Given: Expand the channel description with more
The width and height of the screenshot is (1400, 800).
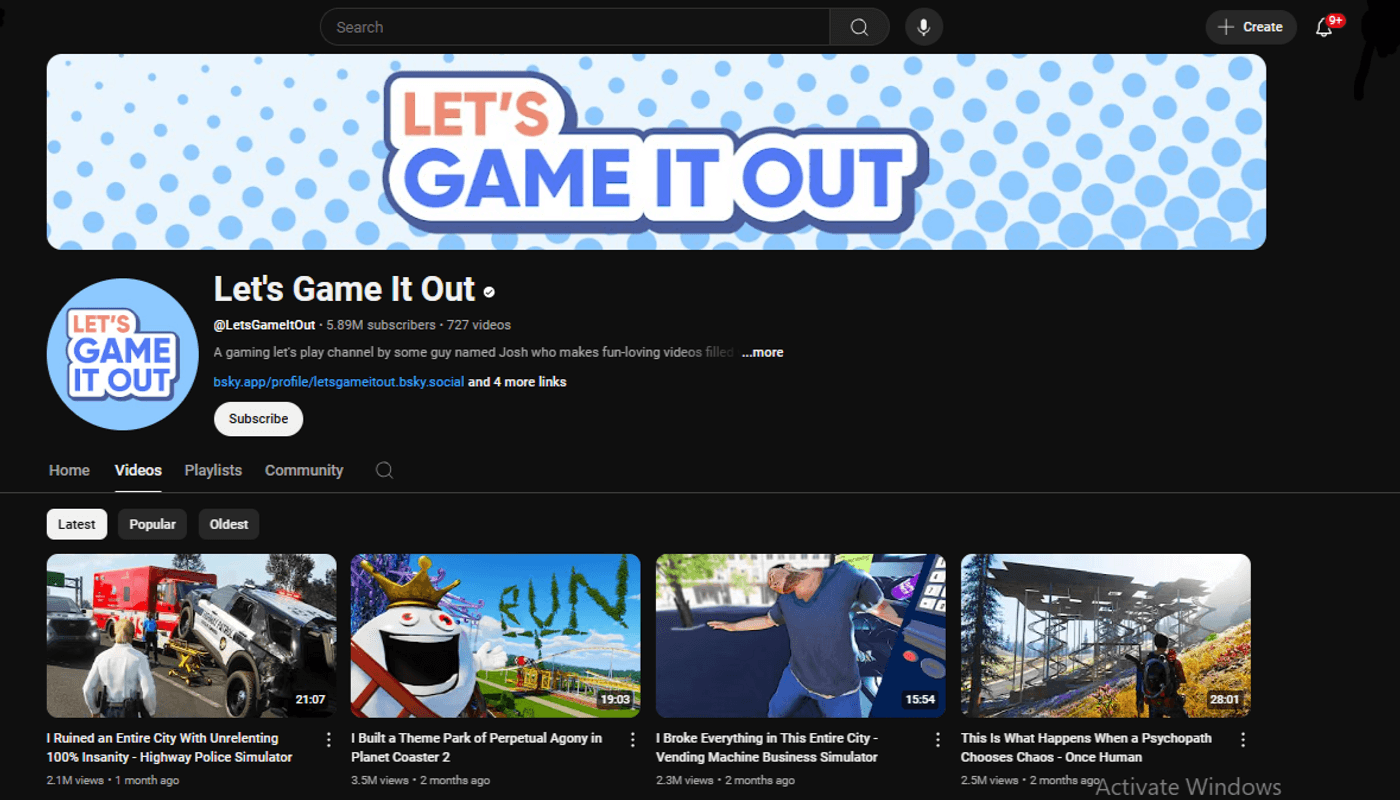Looking at the screenshot, I should [762, 352].
